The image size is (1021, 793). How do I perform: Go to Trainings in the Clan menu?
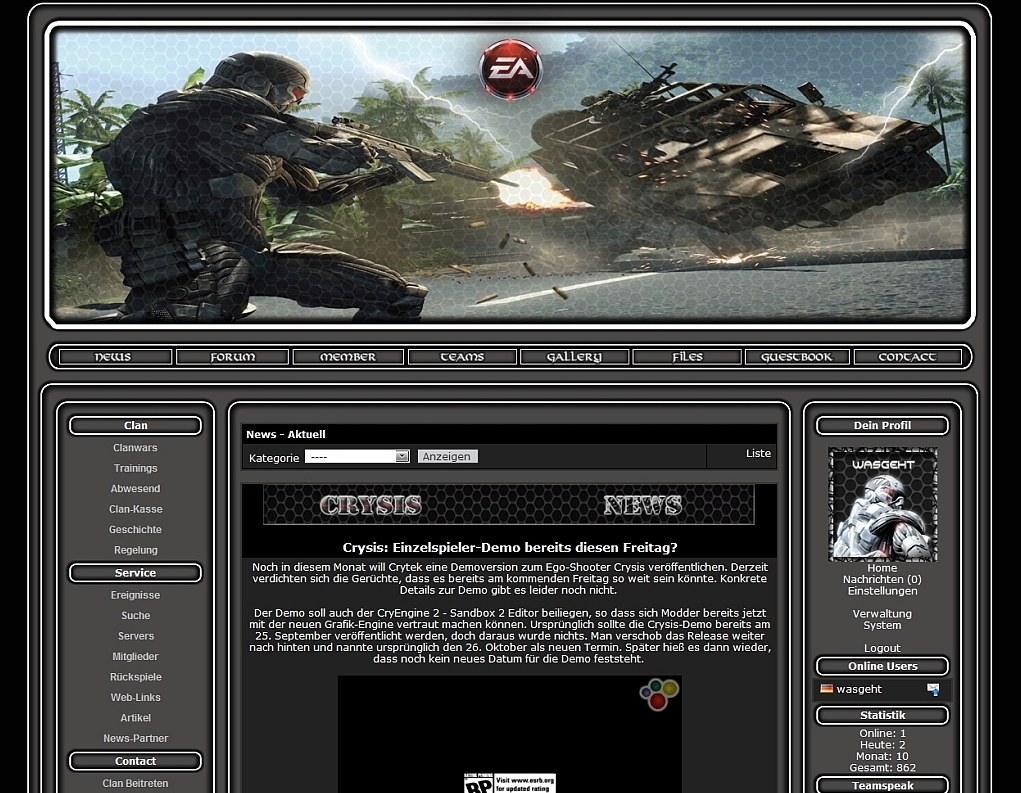[x=135, y=468]
